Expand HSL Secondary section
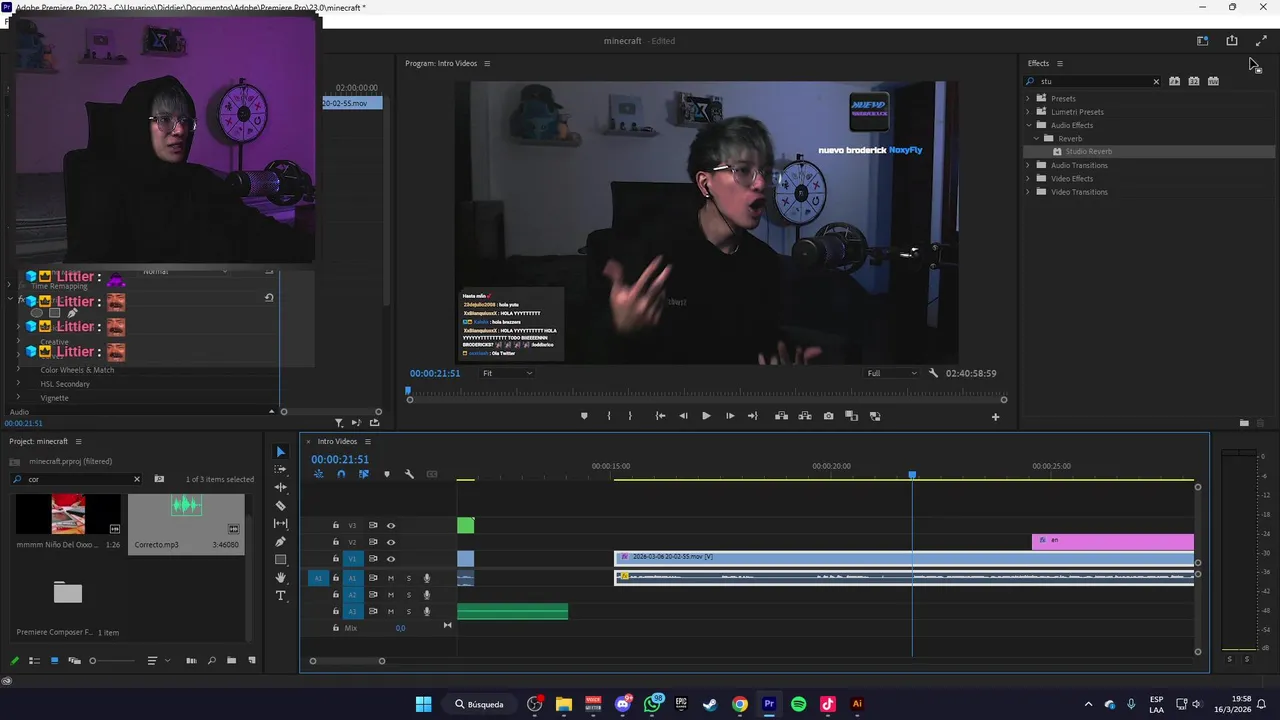Viewport: 1280px width, 720px height. 18,384
